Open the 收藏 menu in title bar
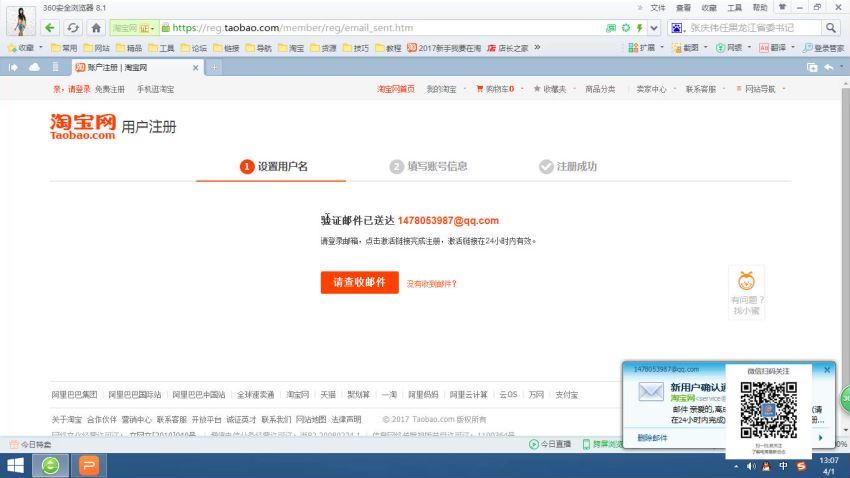Screen dimensions: 850x478 pyautogui.click(x=709, y=8)
